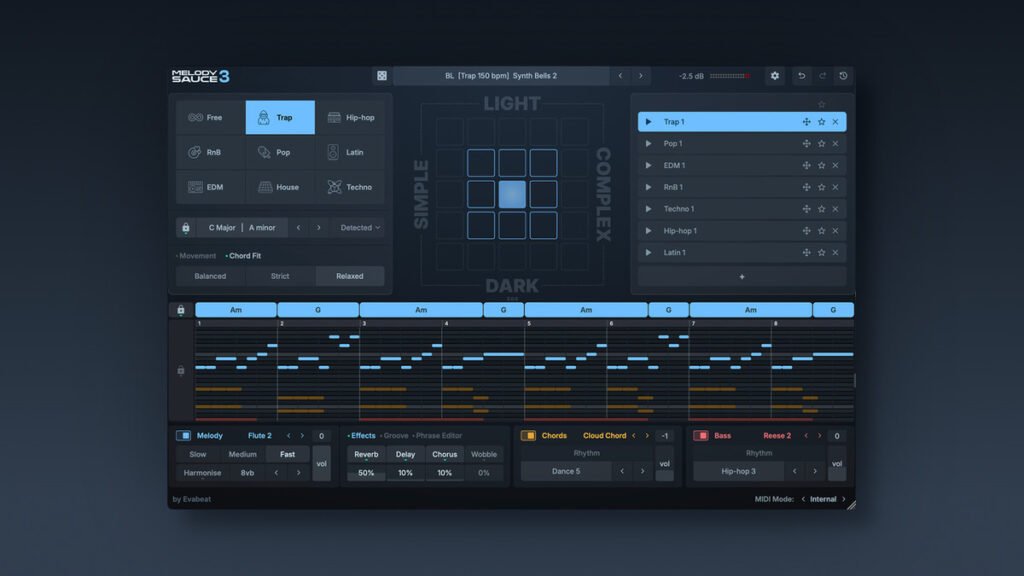
Task: Open the settings gear icon
Action: click(774, 75)
